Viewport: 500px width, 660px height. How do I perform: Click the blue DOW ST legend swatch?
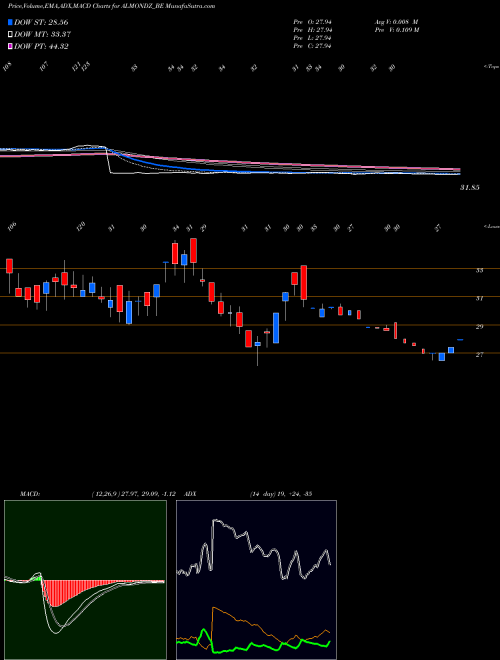(x=10, y=22)
